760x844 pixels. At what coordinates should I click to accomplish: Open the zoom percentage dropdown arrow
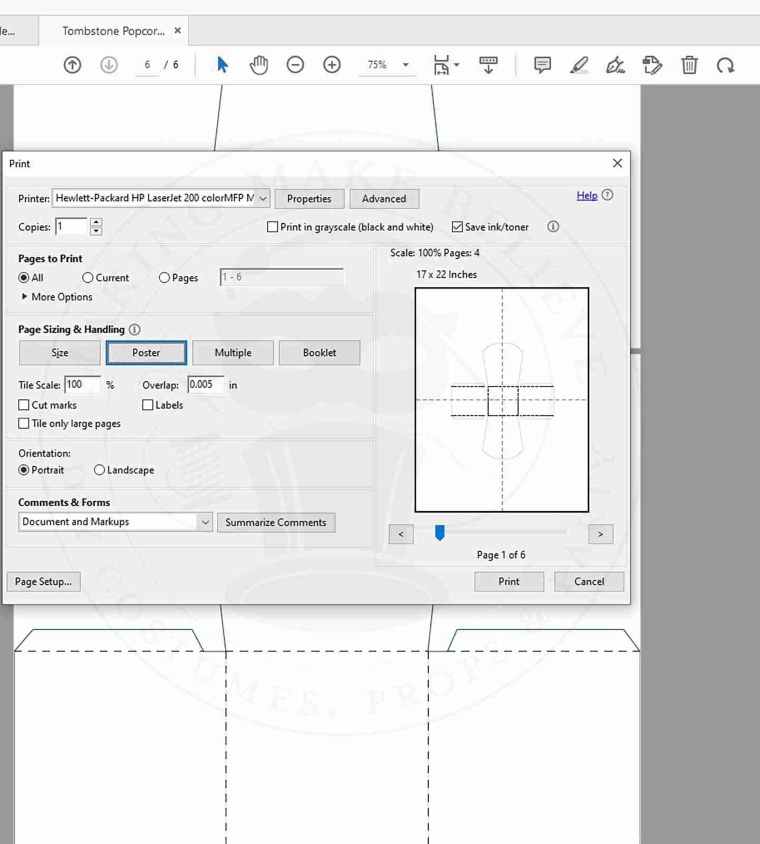coord(406,65)
